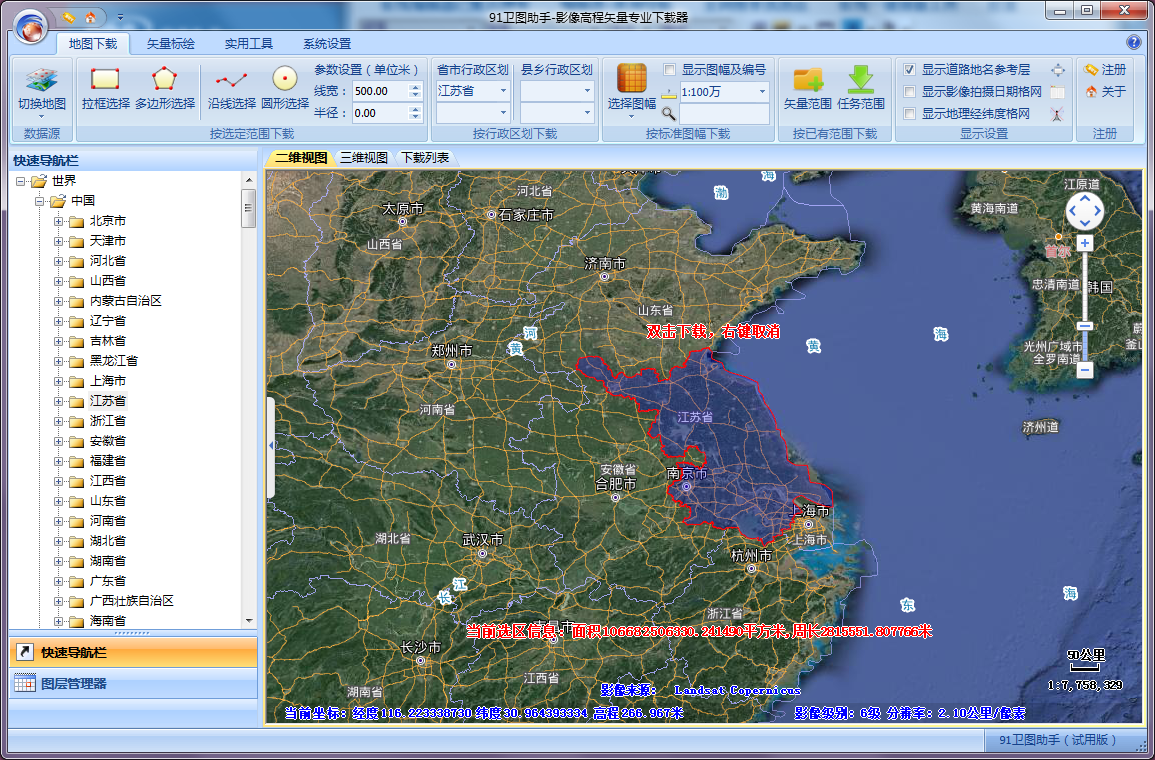1155x760 pixels.
Task: Enable 显示影像拍摄日期格网 checkbox
Action: (909, 92)
